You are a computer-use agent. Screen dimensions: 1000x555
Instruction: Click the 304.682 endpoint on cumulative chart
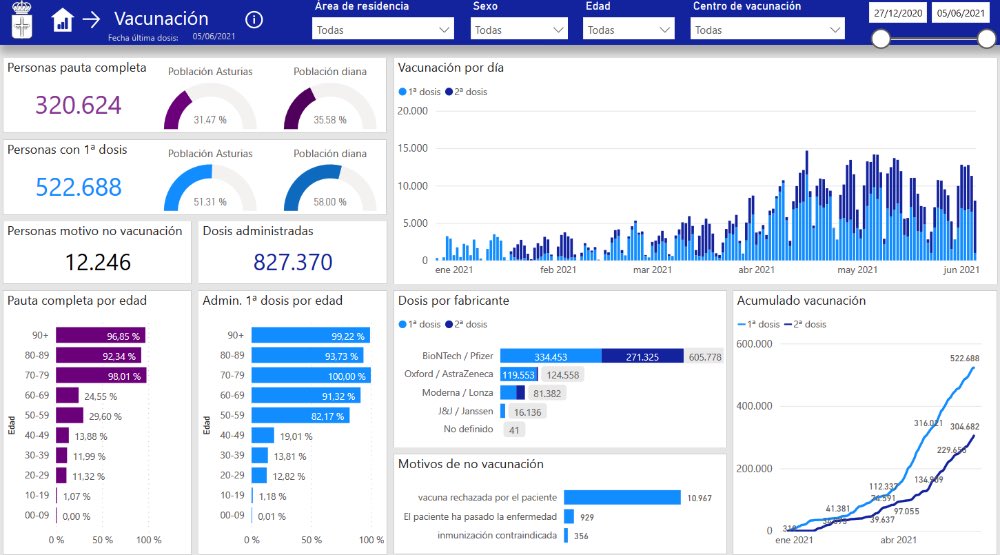[x=964, y=427]
